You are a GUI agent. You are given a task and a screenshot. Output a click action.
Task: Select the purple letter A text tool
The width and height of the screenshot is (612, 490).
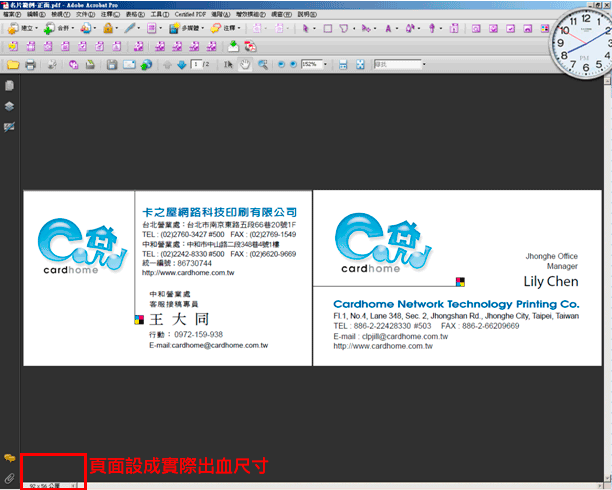[x=388, y=29]
